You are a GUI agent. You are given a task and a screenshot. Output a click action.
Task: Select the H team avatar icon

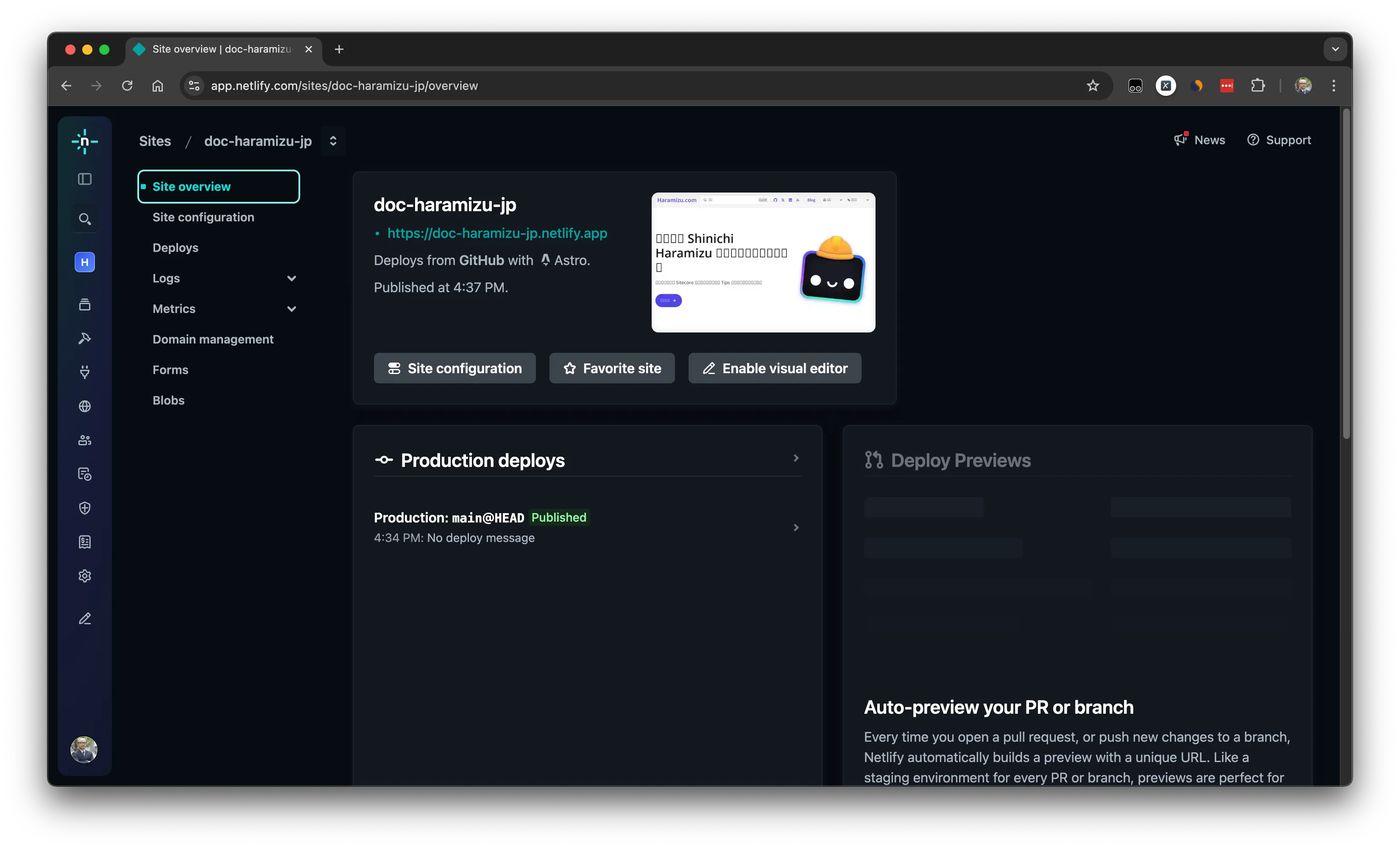[x=85, y=262]
